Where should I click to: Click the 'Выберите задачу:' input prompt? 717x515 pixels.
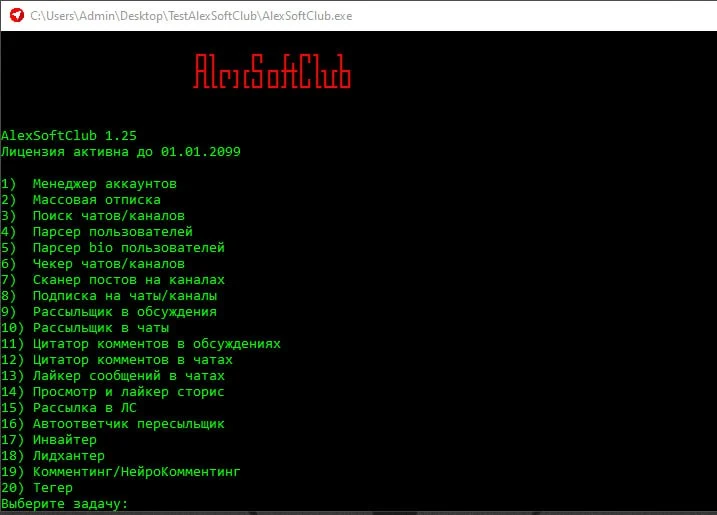[65, 504]
